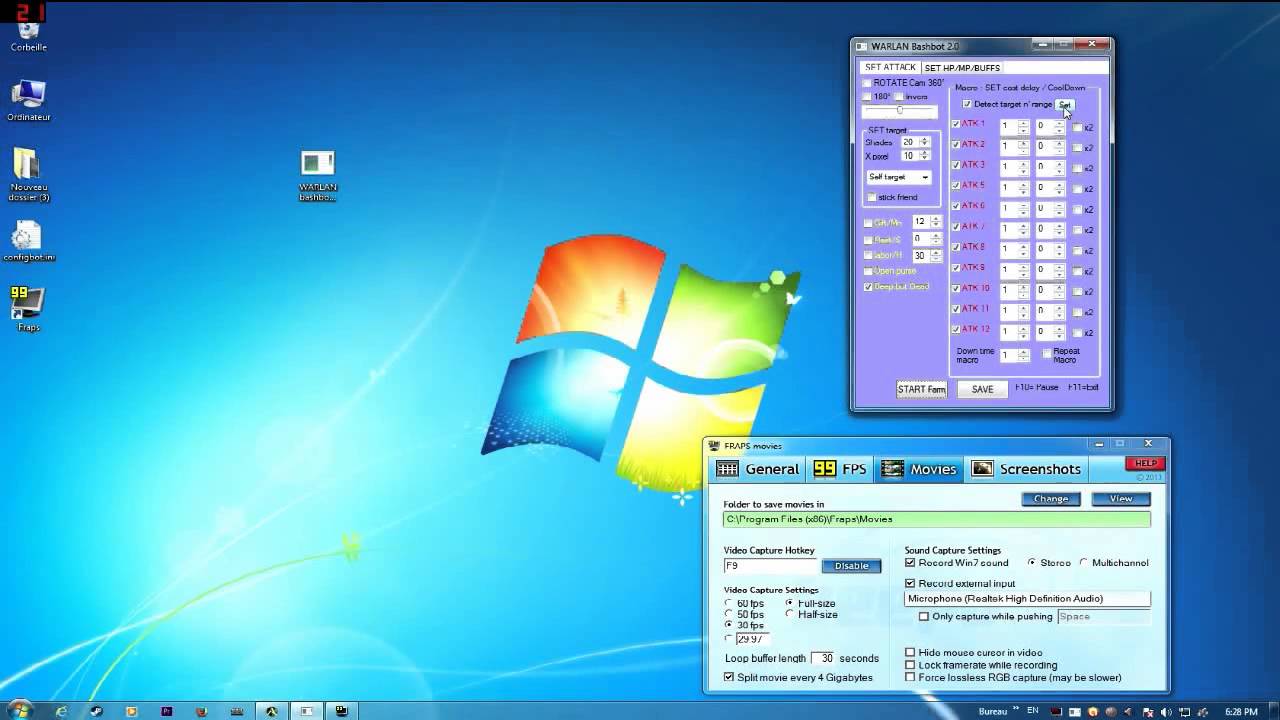
Task: Select the 60 fps radio button
Action: pyautogui.click(x=728, y=604)
